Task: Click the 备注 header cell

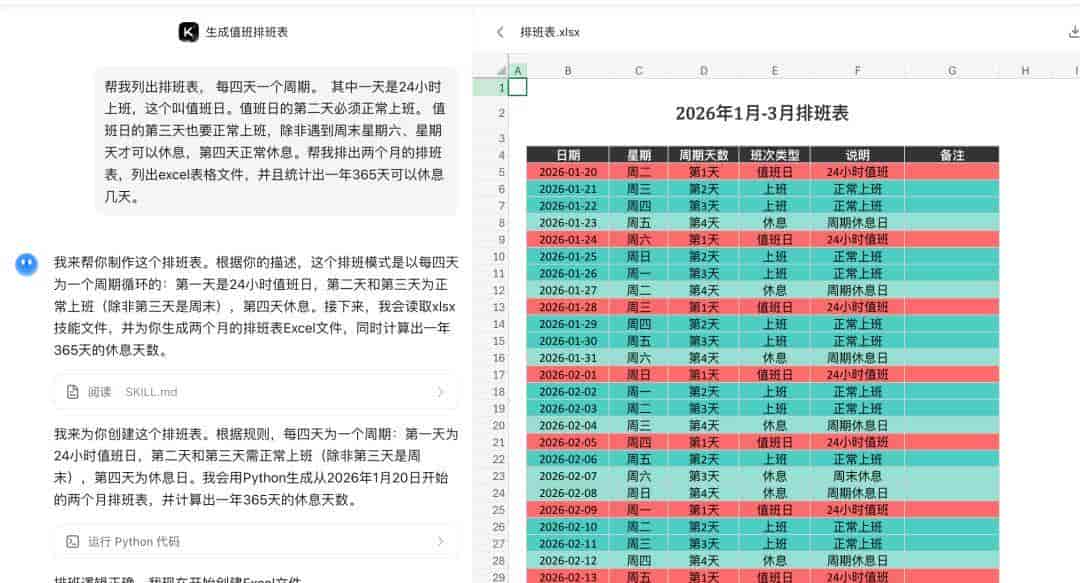Action: (x=952, y=155)
